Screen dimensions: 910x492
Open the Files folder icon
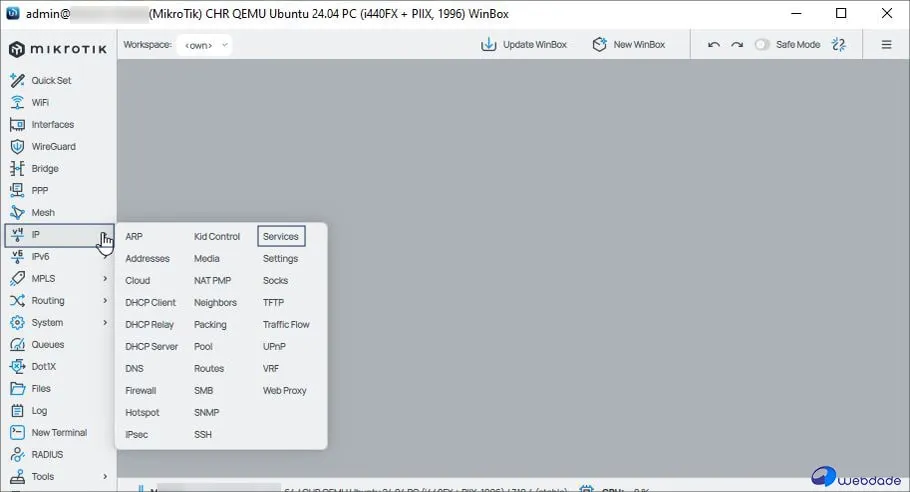click(16, 388)
